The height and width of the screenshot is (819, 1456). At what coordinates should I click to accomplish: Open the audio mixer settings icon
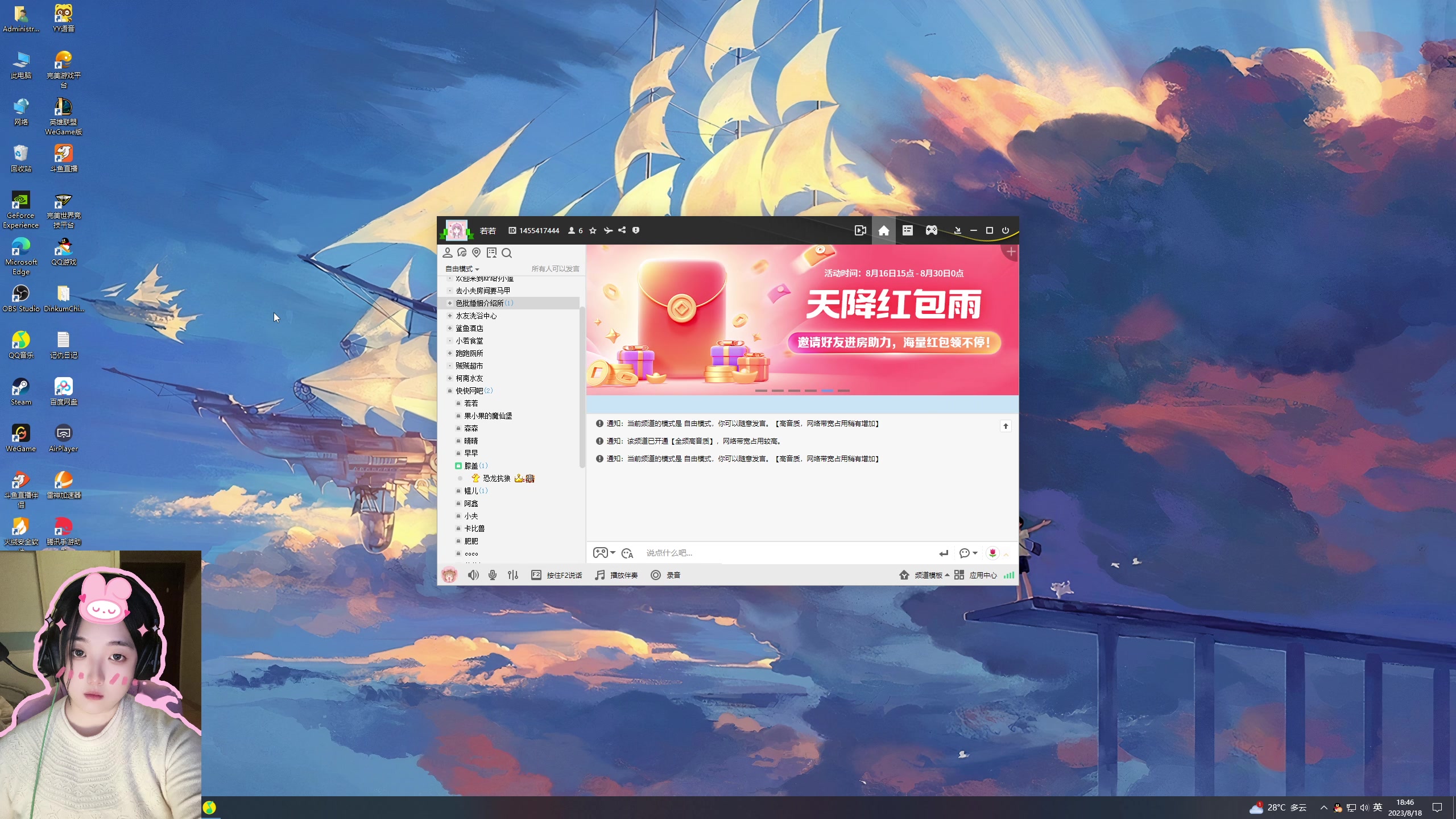click(512, 575)
